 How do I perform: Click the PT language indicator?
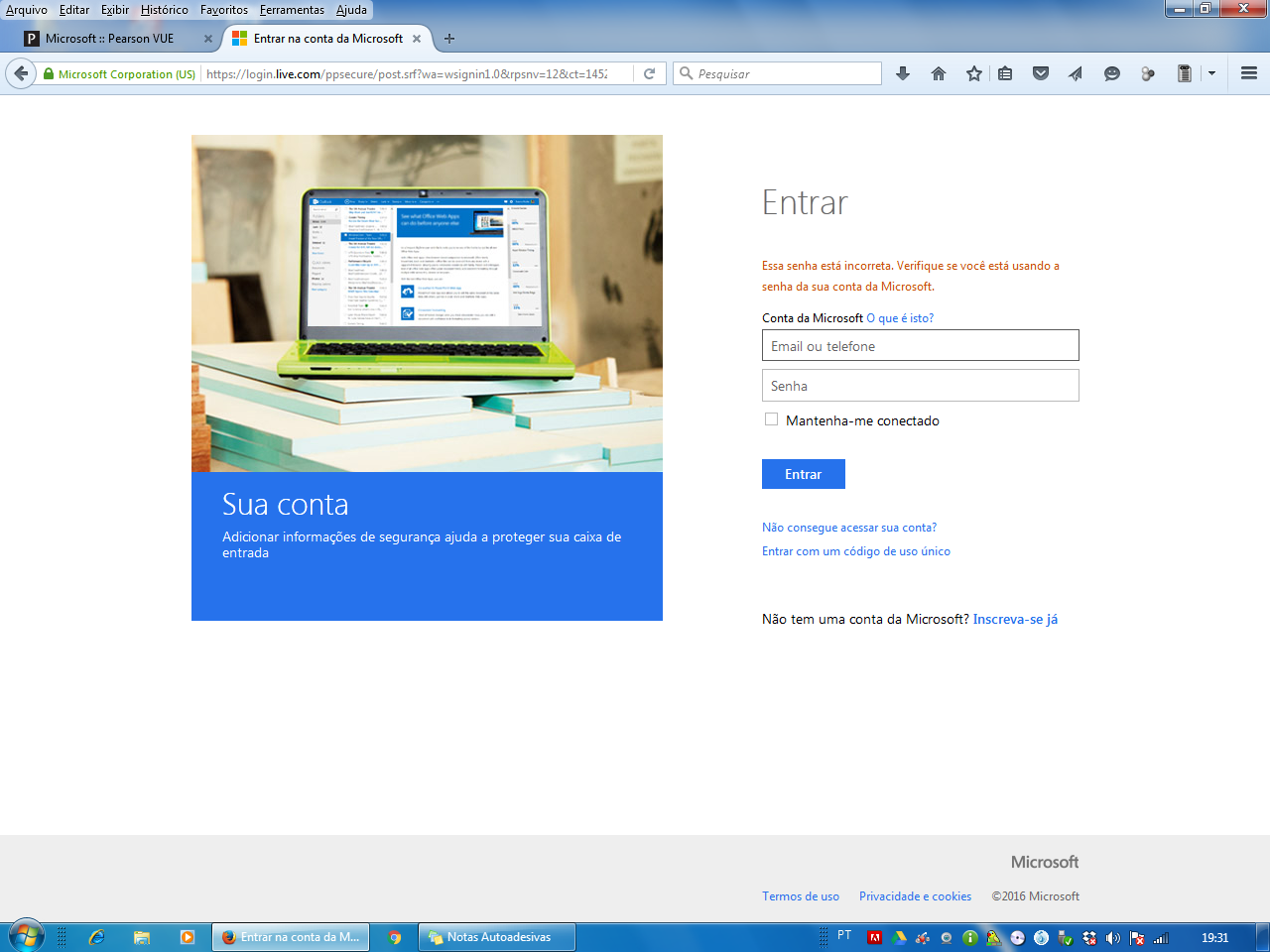pyautogui.click(x=844, y=935)
